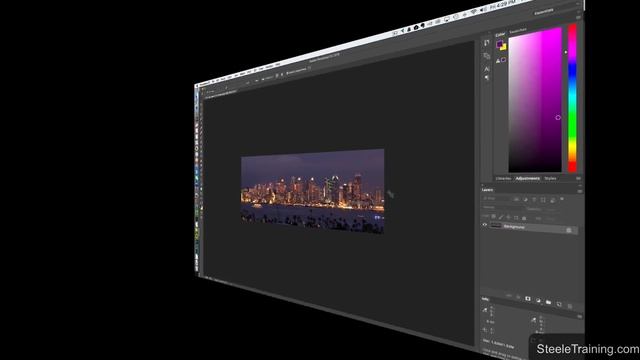Click the yellow background color swatch
This screenshot has width=640, height=360.
coord(504,48)
